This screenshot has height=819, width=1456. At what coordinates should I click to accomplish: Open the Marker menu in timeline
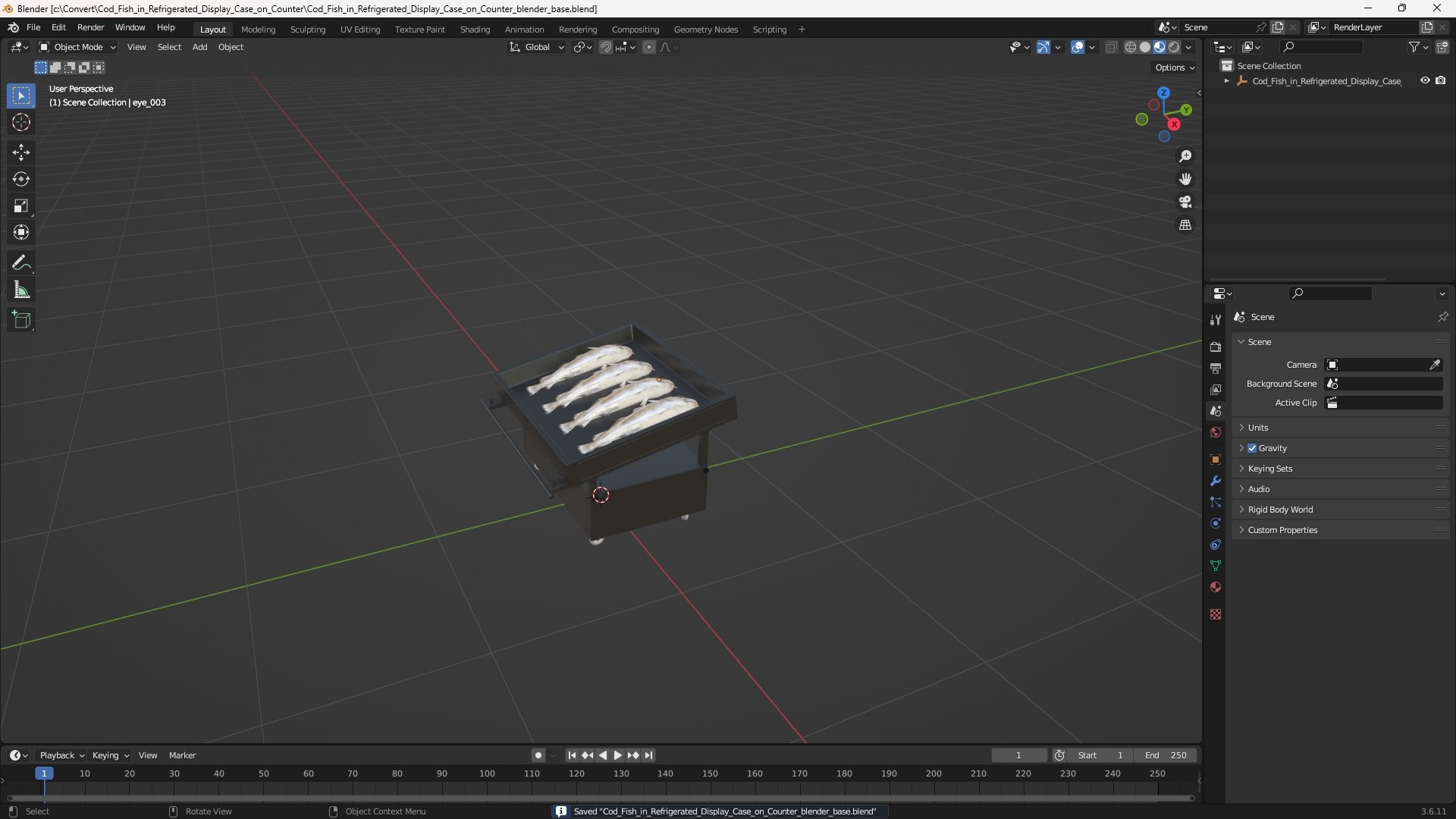click(x=182, y=755)
